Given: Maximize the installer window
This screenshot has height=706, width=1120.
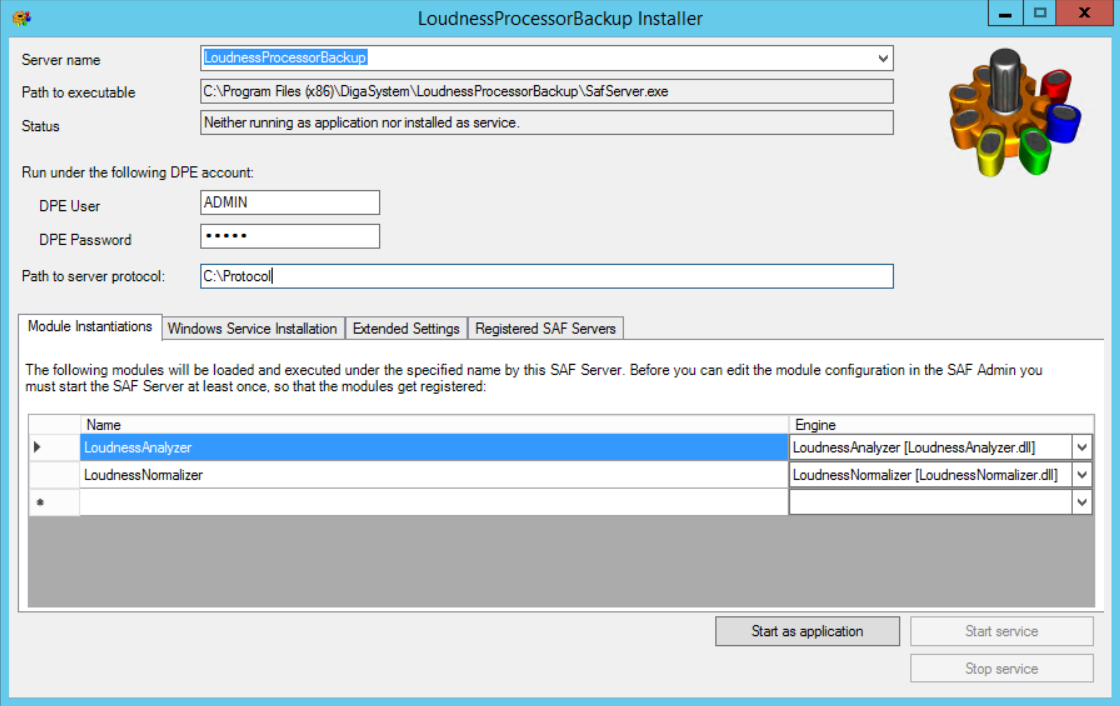Looking at the screenshot, I should point(1040,15).
